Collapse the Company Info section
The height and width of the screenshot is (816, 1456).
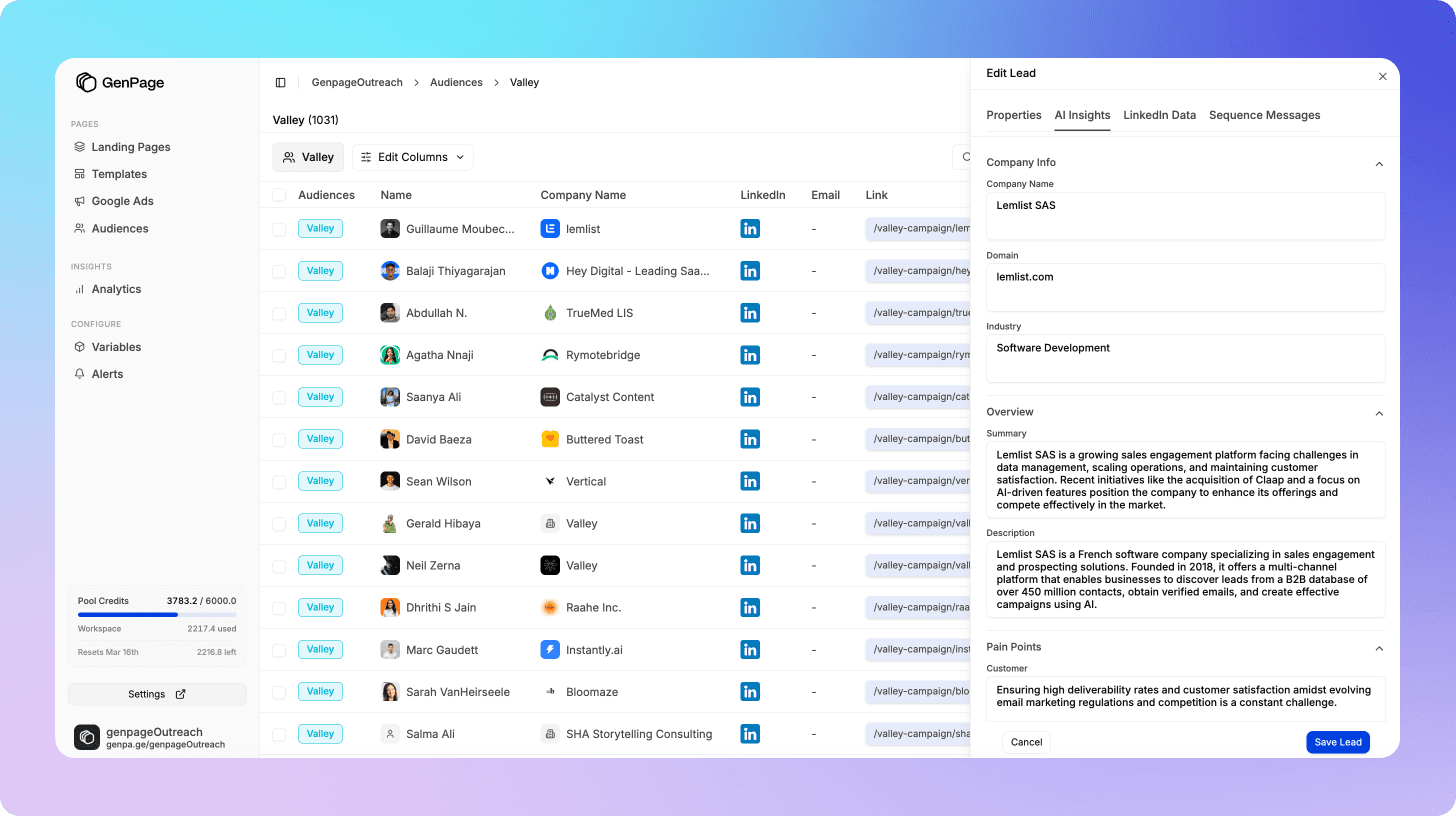[1379, 163]
